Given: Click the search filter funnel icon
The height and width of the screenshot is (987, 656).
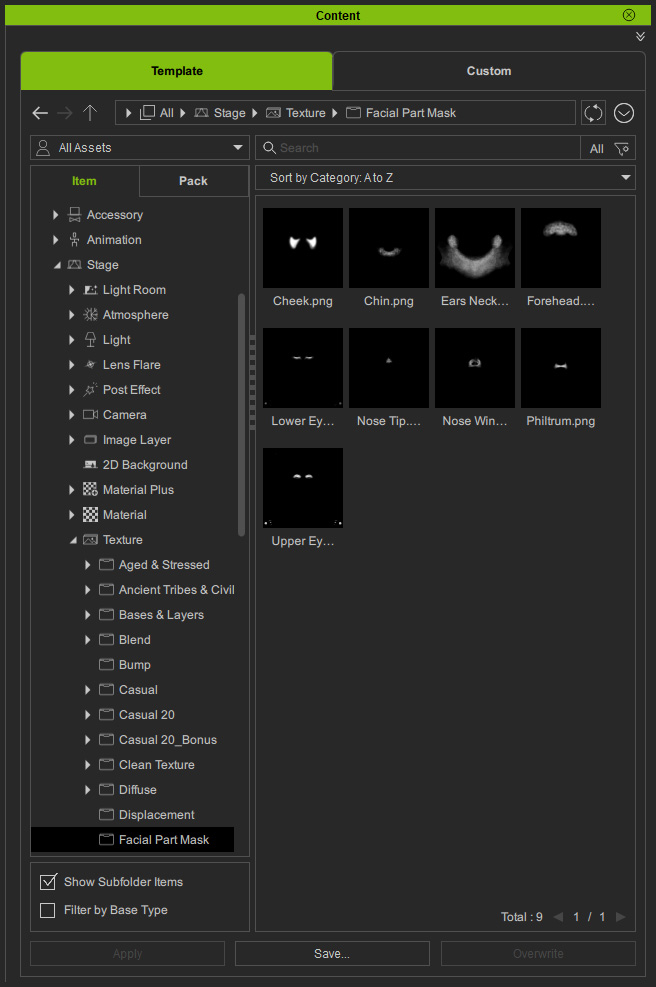Looking at the screenshot, I should click(x=622, y=148).
